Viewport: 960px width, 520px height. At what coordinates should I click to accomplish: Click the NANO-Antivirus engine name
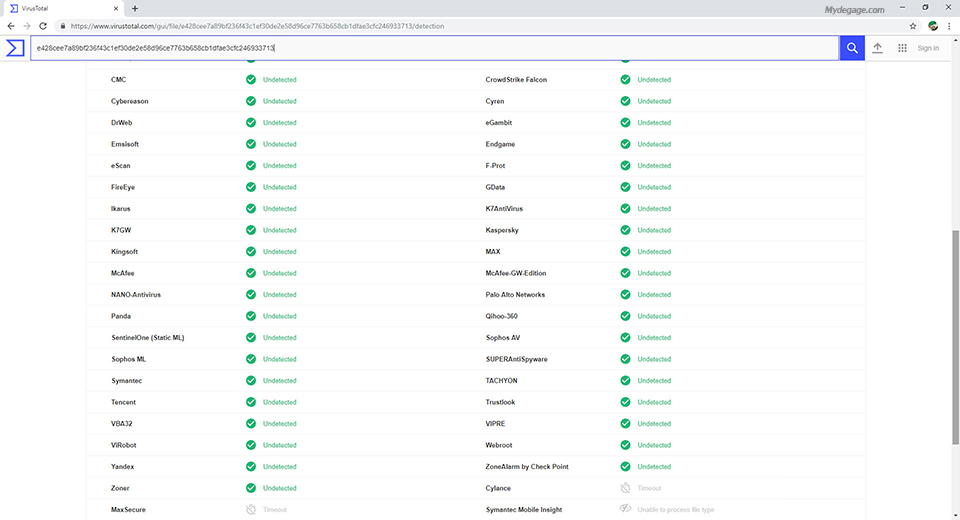point(136,295)
